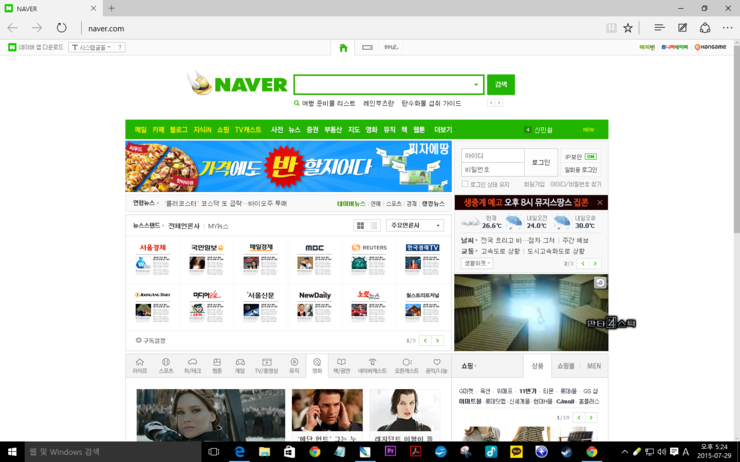Screen dimensions: 740x462
Task: Select the 웹툰 category icon
Action: (x=217, y=366)
